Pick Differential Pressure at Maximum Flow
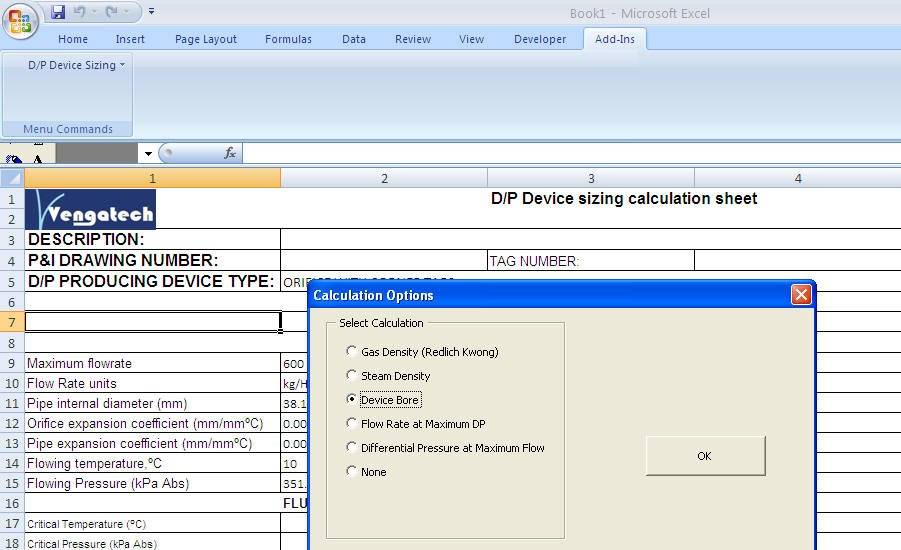The height and width of the screenshot is (550, 901). click(351, 448)
